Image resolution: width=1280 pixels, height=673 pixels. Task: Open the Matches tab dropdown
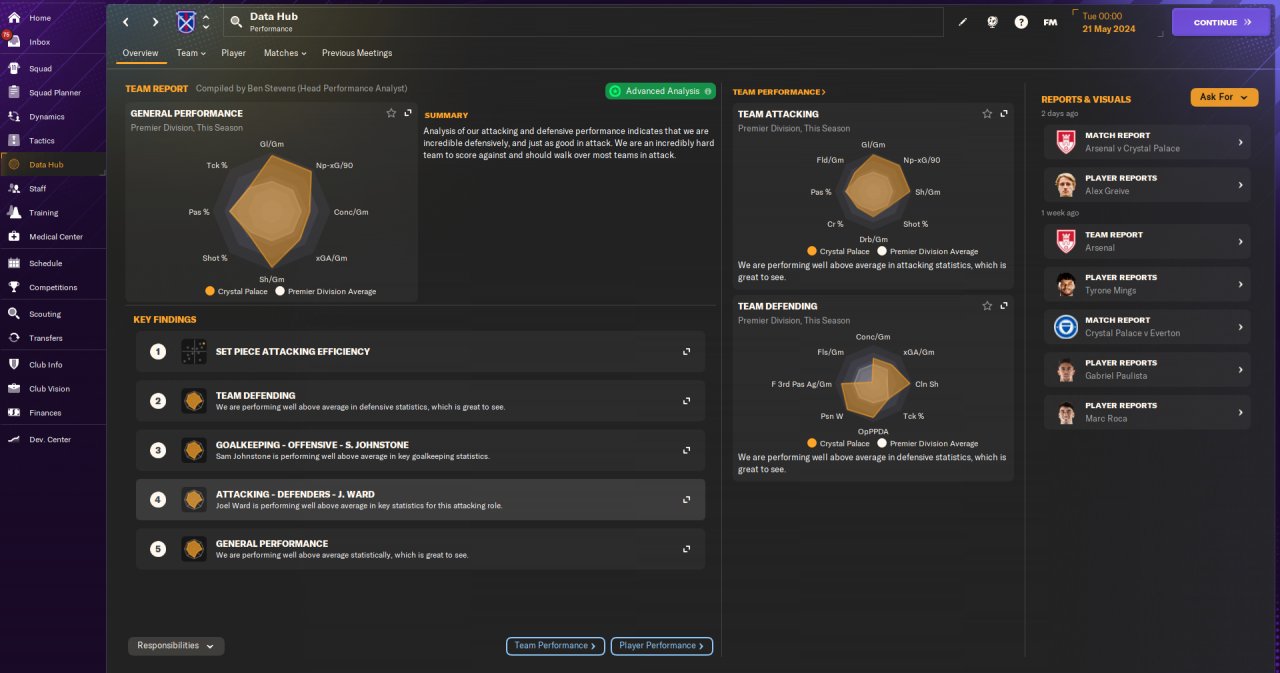pos(285,53)
